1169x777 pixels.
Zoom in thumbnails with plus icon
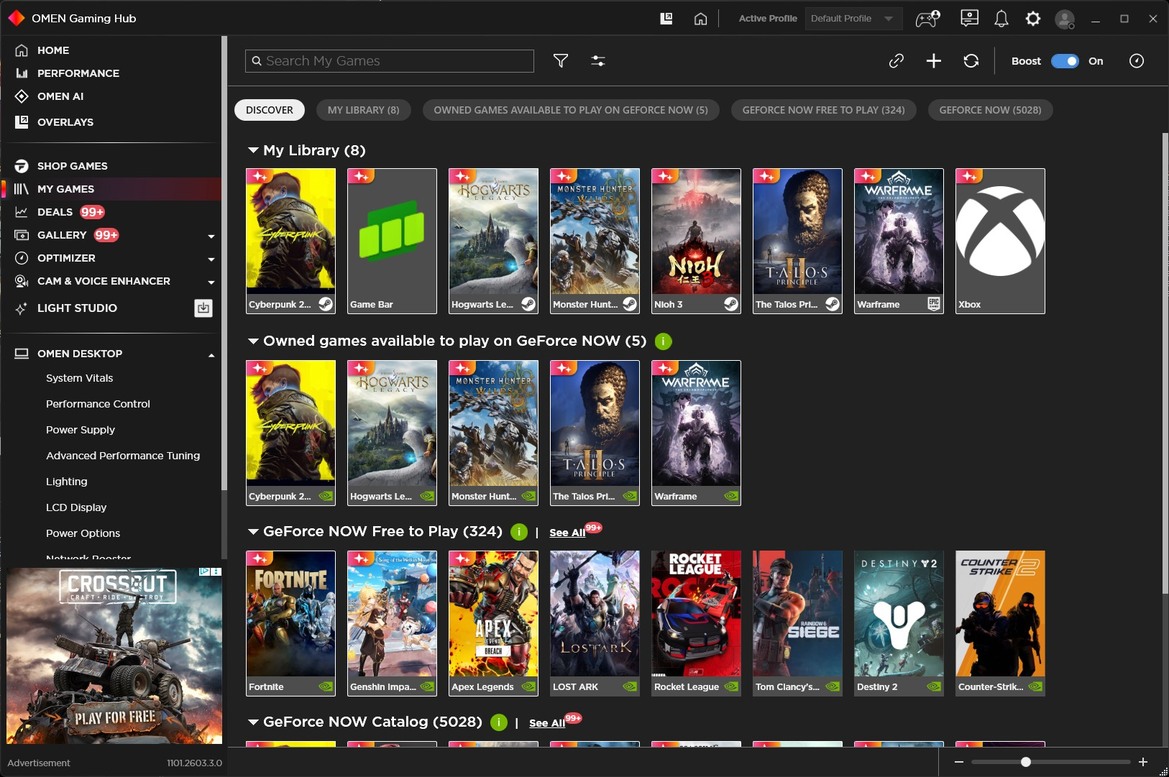1143,762
